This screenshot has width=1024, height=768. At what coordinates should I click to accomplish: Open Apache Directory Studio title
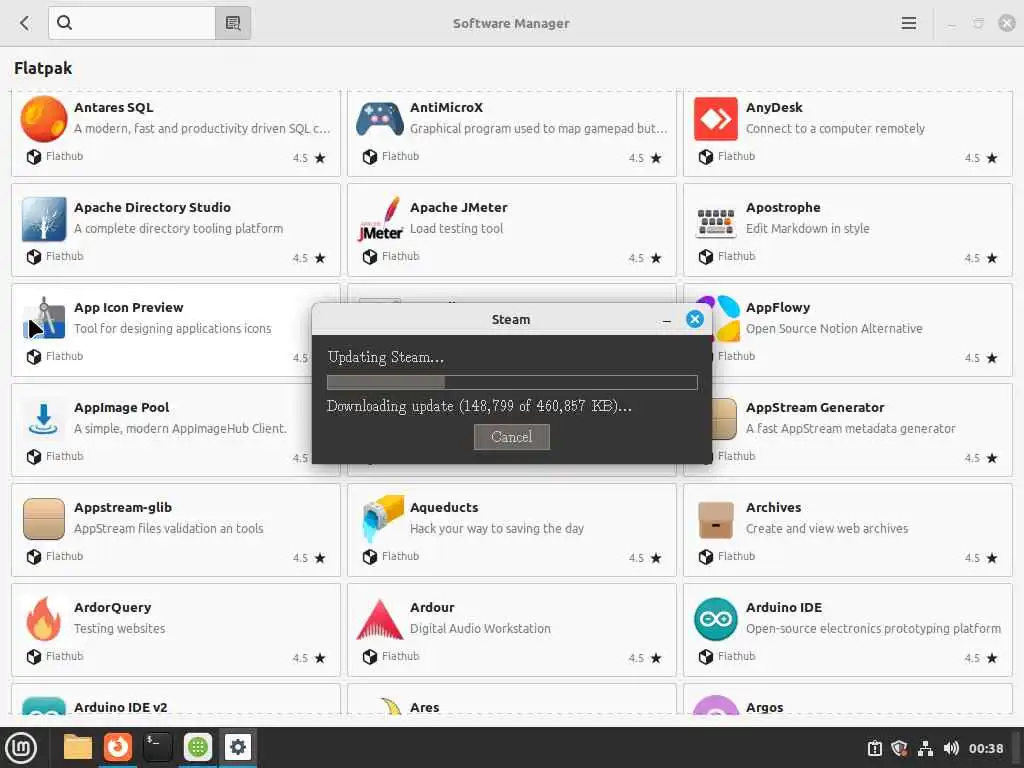pos(152,207)
